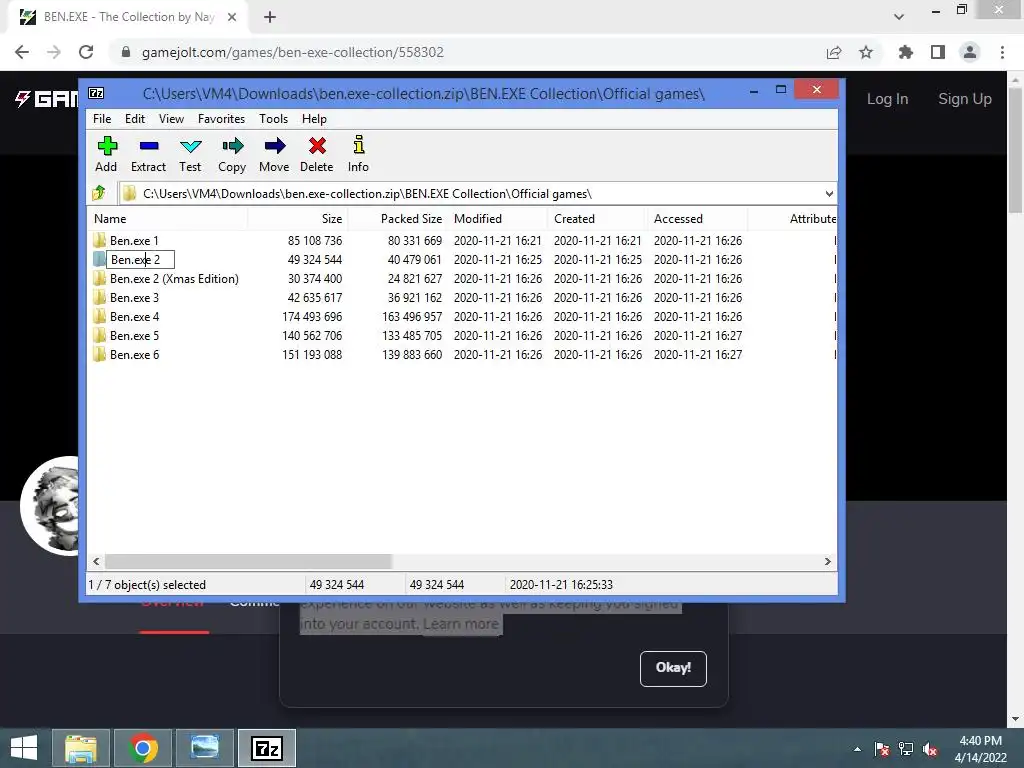Select the Ben.exe 6 folder icon

[x=99, y=354]
